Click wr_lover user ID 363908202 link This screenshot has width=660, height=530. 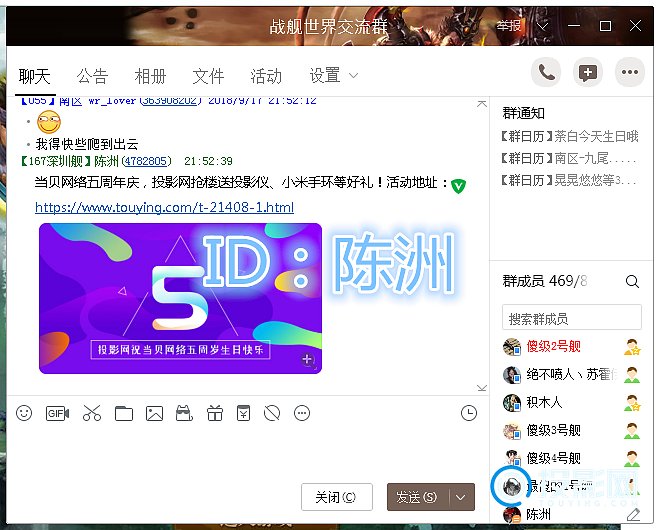pyautogui.click(x=169, y=101)
